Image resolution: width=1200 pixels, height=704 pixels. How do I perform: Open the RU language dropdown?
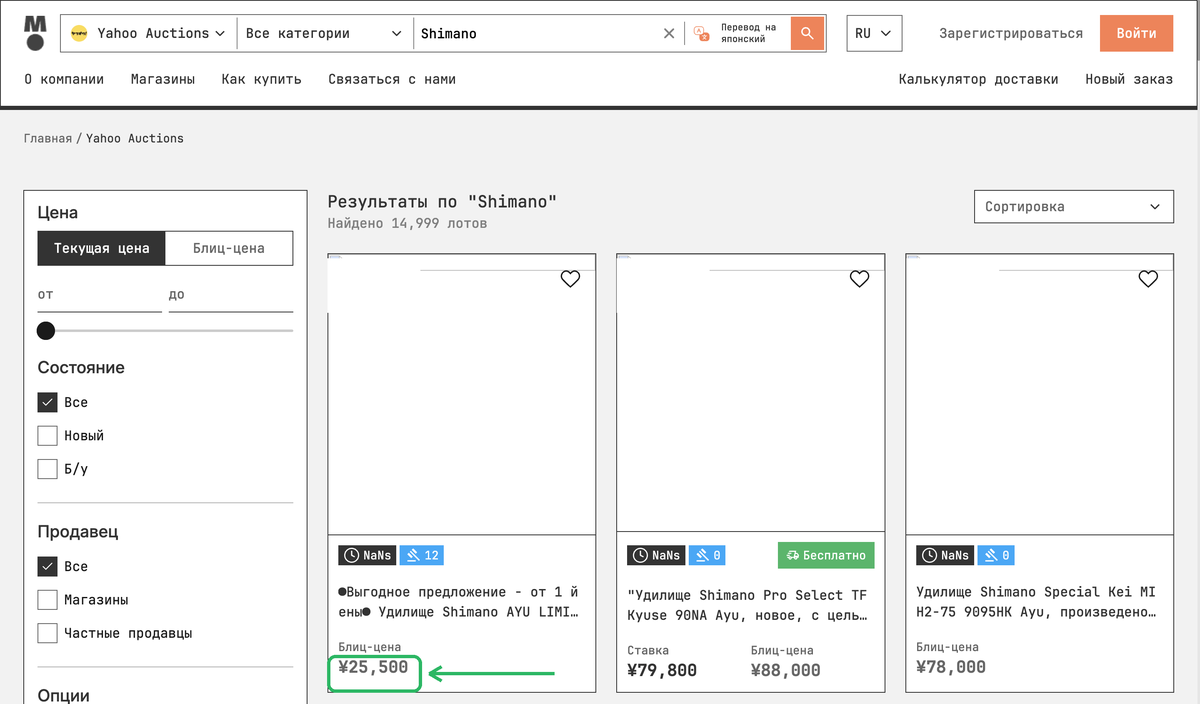tap(875, 33)
